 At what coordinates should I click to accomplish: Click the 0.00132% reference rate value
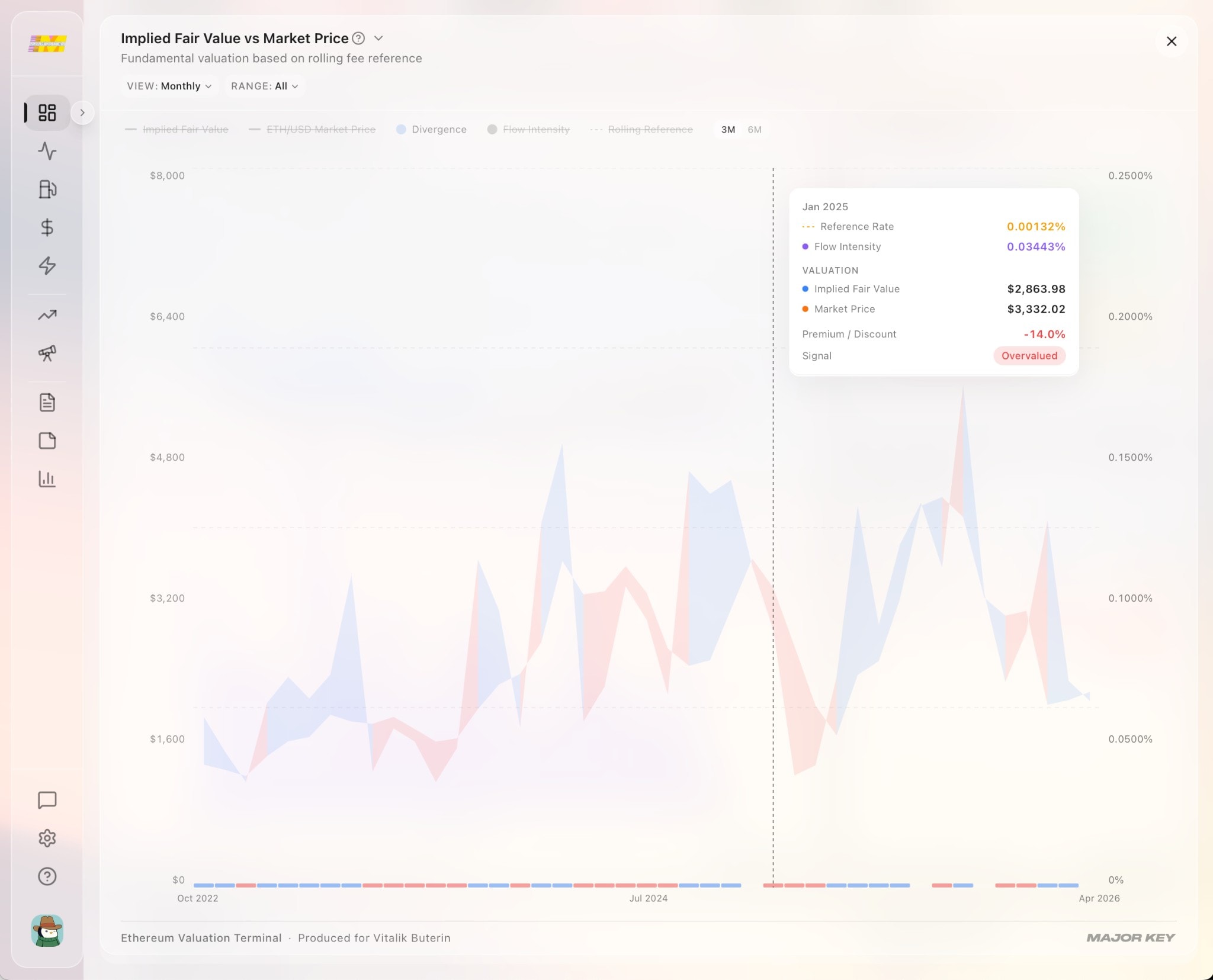[x=1036, y=226]
